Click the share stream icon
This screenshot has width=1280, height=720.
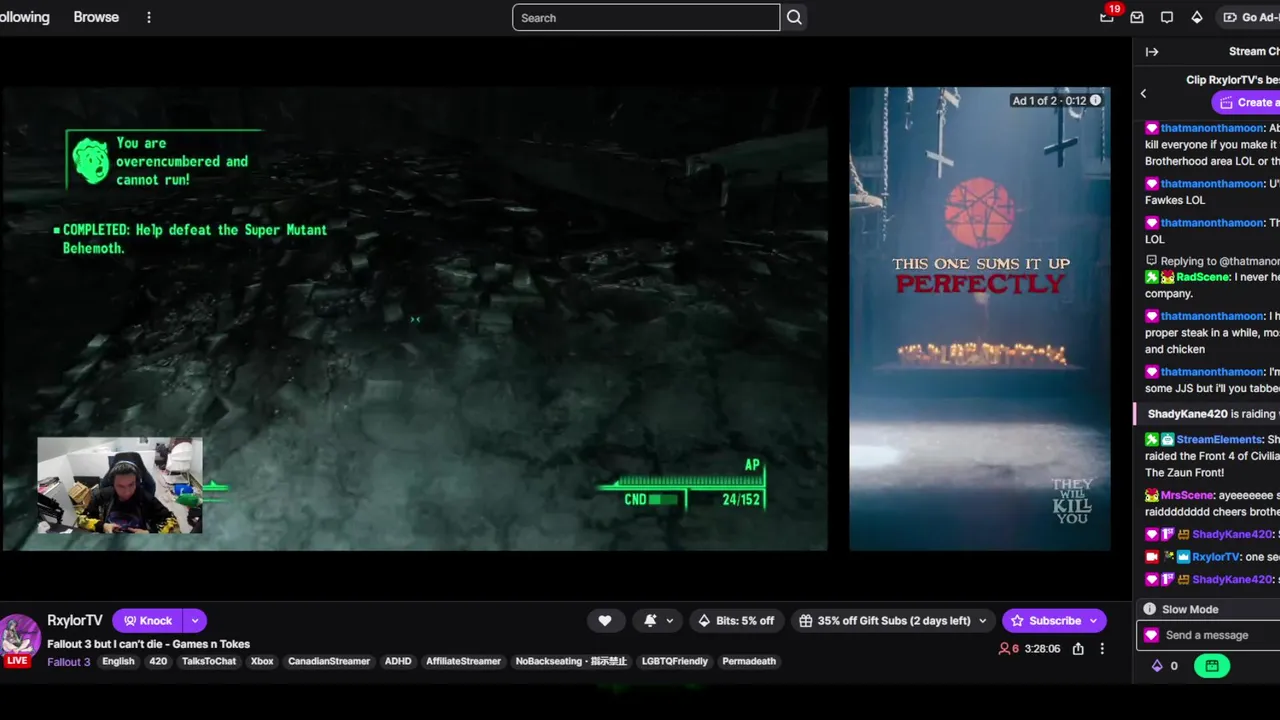tap(1078, 648)
